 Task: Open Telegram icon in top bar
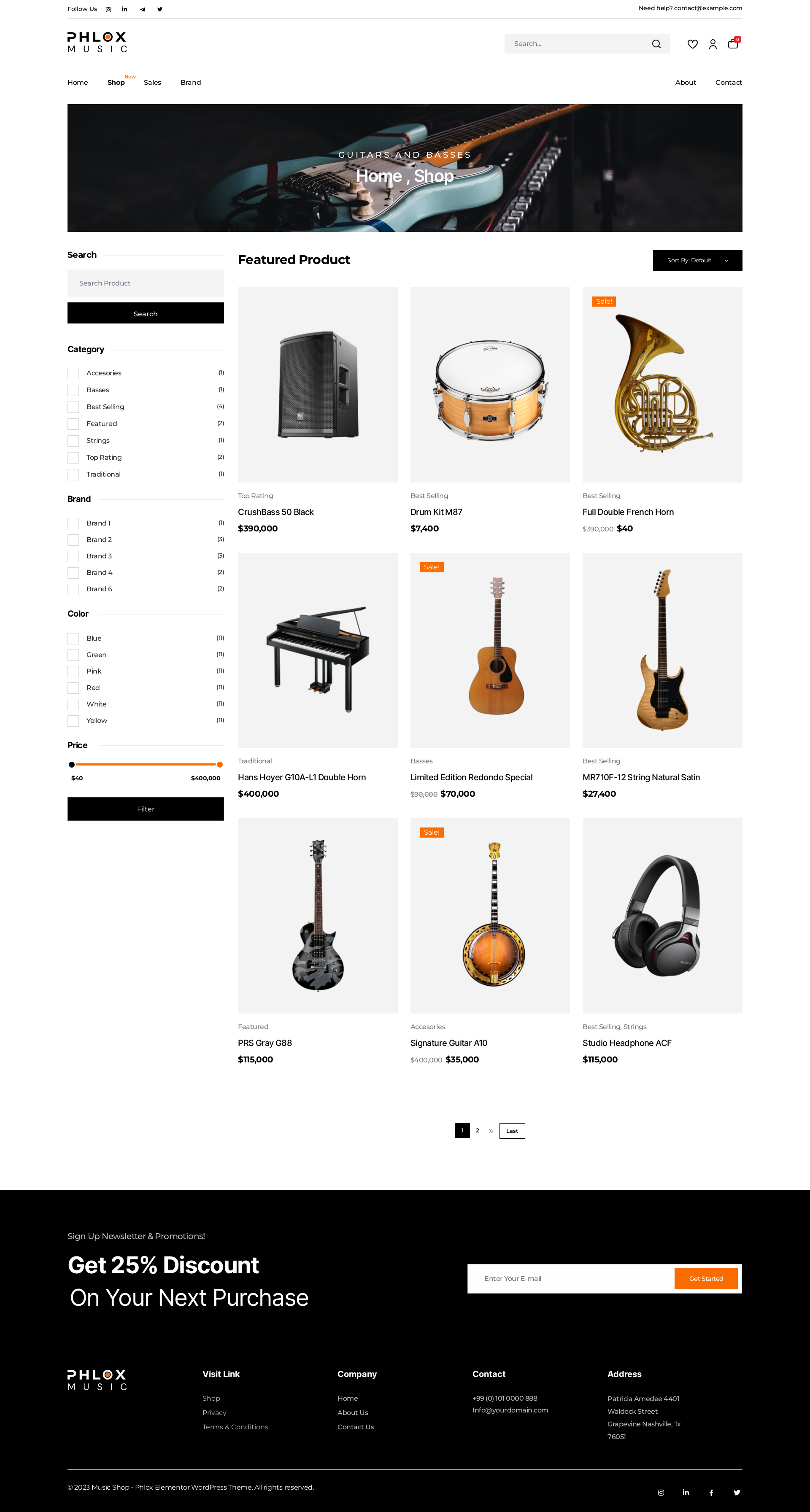pyautogui.click(x=143, y=9)
